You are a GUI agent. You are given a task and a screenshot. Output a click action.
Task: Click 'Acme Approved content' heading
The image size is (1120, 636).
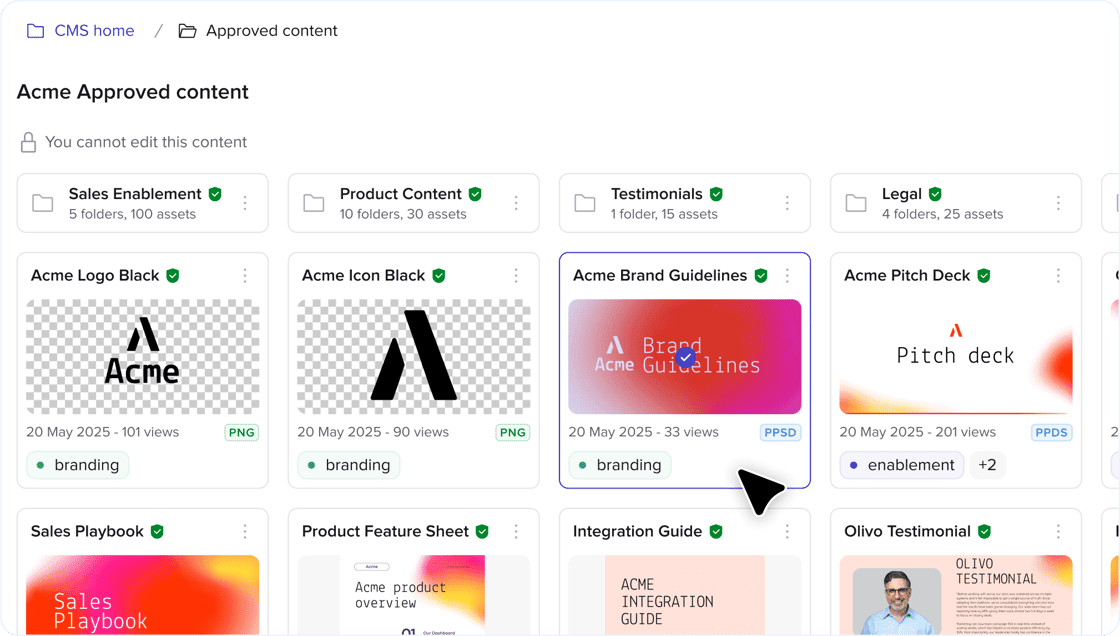coord(133,92)
